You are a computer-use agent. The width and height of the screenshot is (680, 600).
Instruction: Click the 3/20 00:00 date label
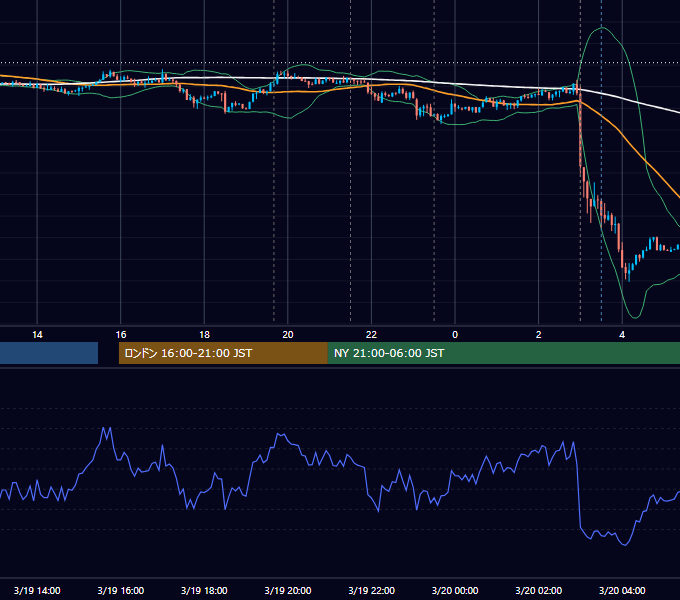(x=455, y=590)
